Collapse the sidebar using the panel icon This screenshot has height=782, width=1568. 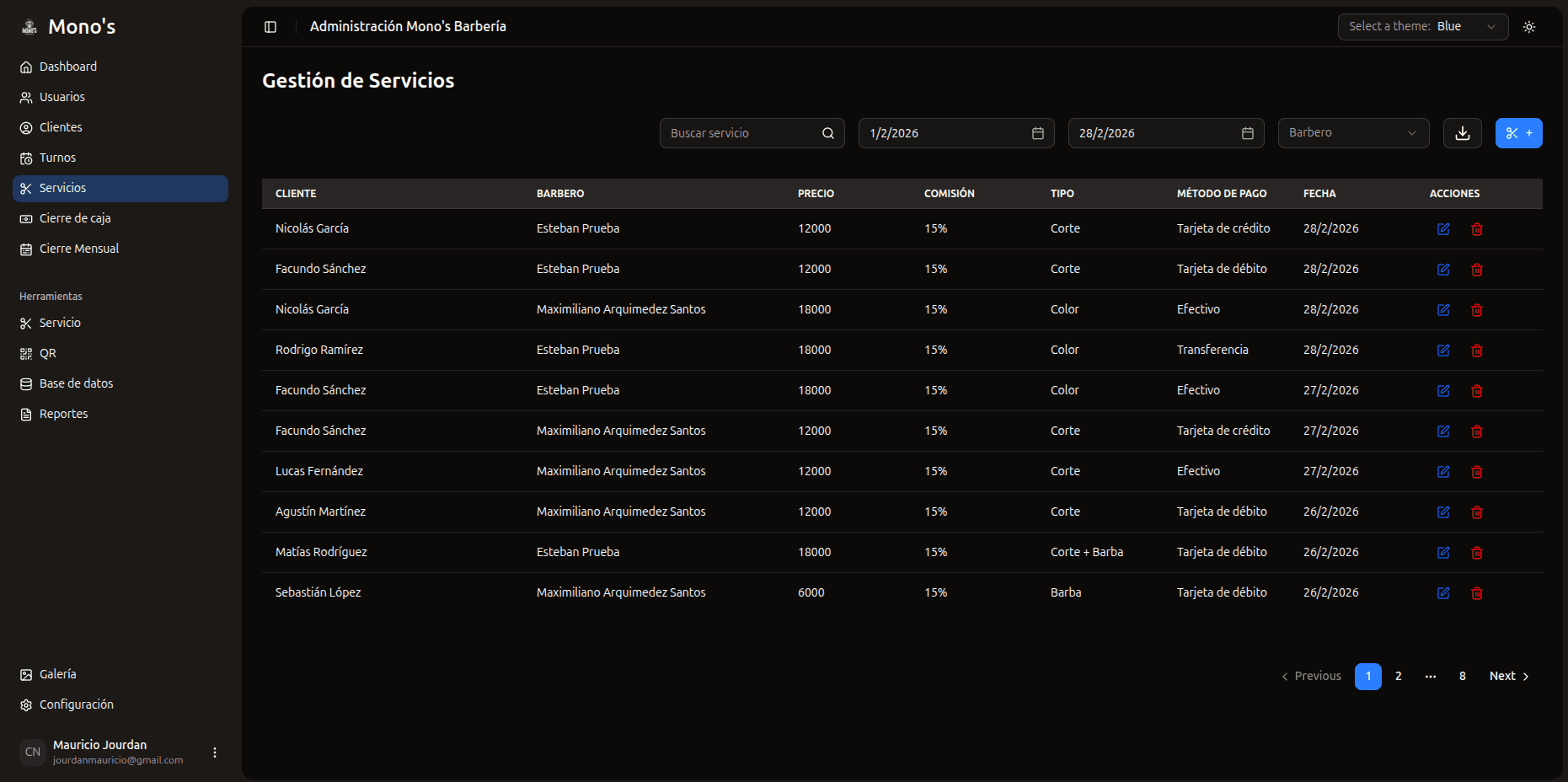point(270,26)
